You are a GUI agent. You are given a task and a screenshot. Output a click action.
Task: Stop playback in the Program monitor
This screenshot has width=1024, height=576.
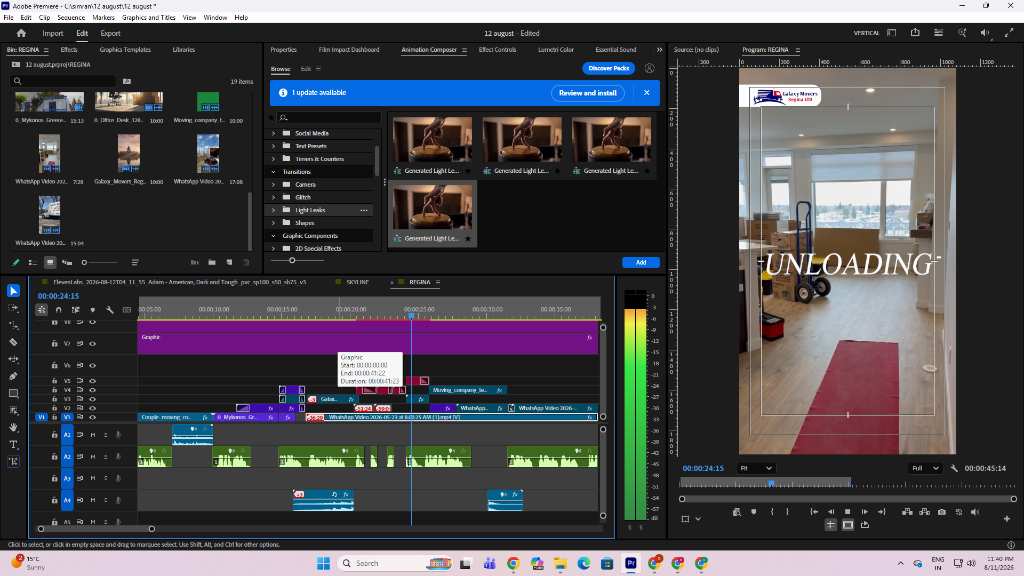point(848,512)
